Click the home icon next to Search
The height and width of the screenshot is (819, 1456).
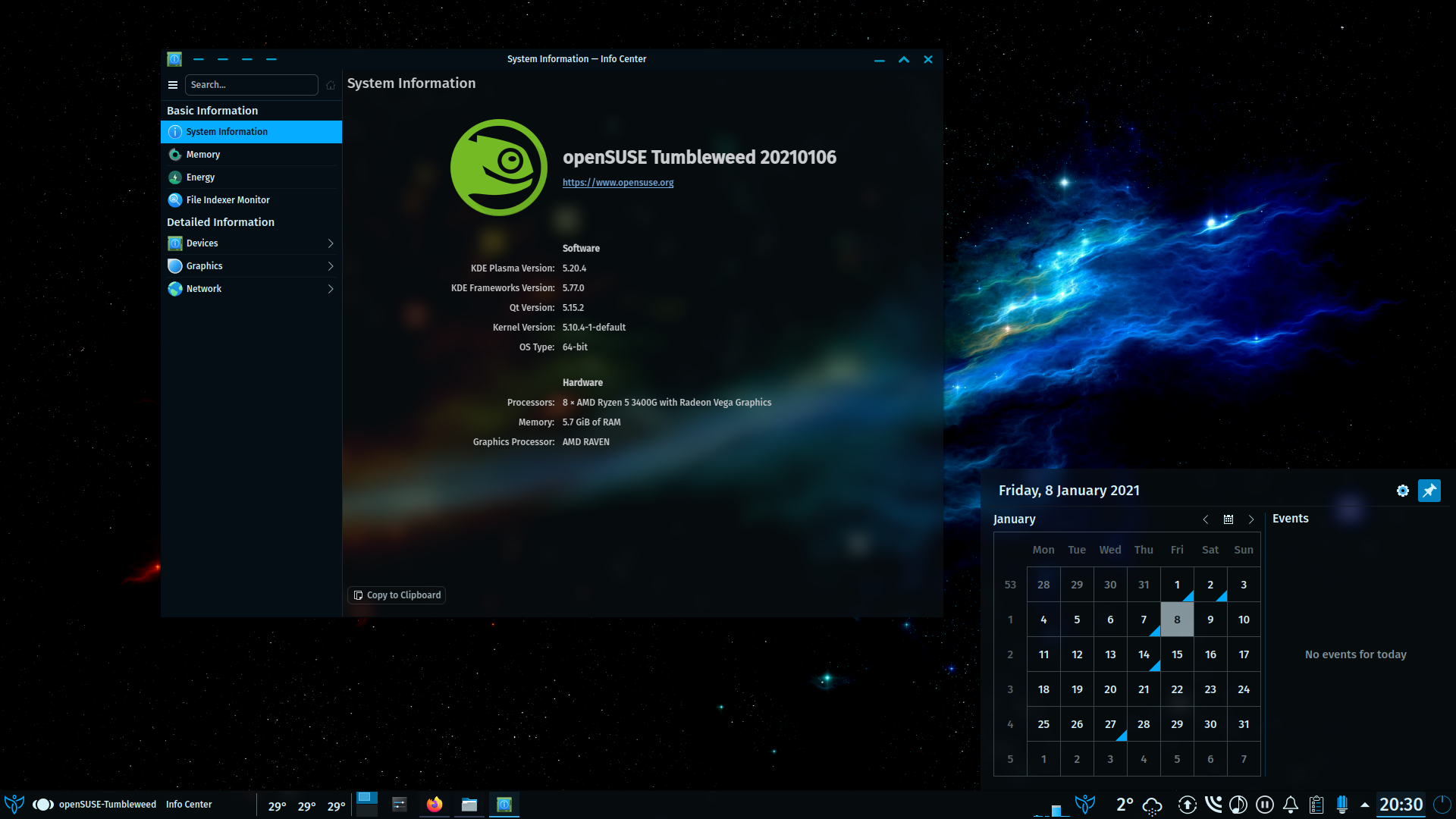[x=331, y=85]
